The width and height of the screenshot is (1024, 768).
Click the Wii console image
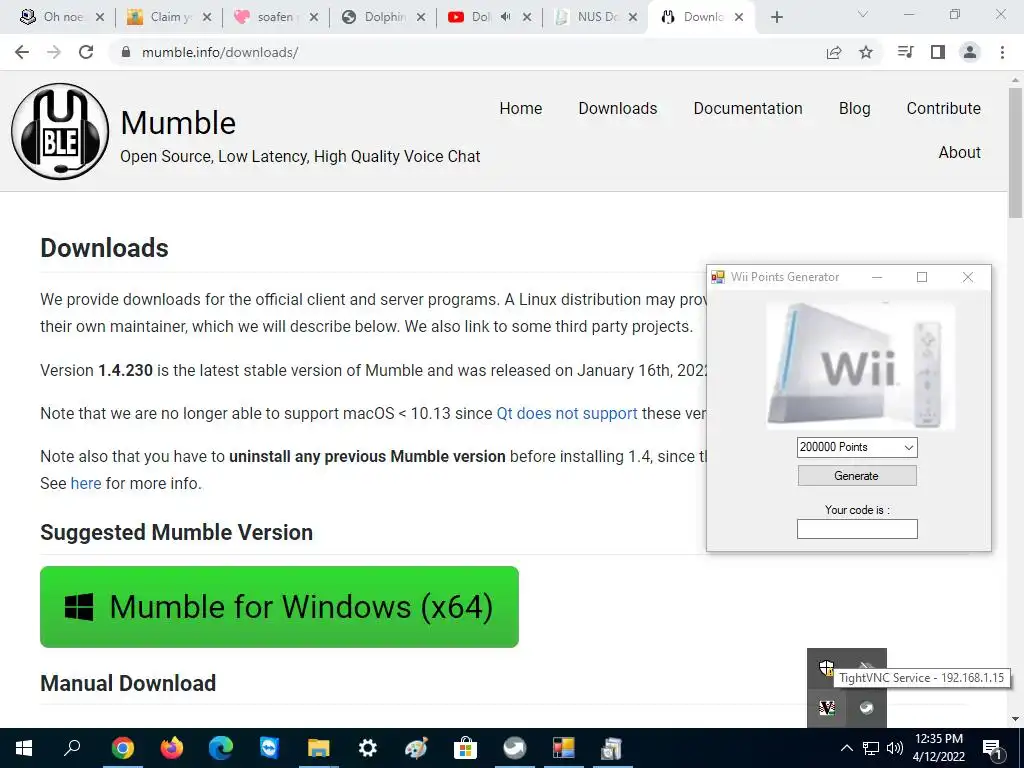[x=860, y=366]
